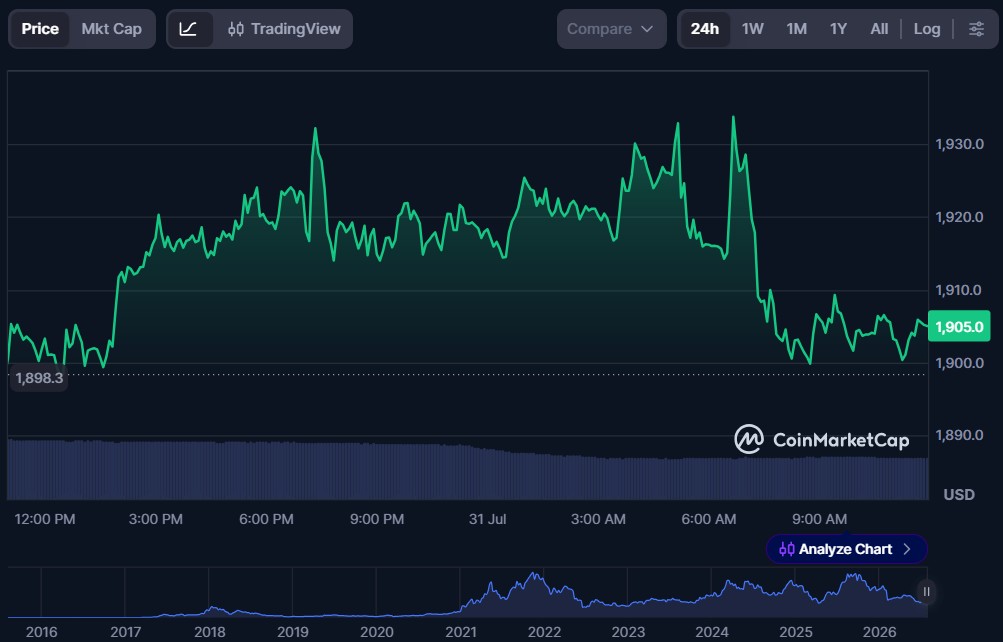The image size is (1003, 642).
Task: Click CoinMarketCap logo on chart
Action: [x=821, y=440]
